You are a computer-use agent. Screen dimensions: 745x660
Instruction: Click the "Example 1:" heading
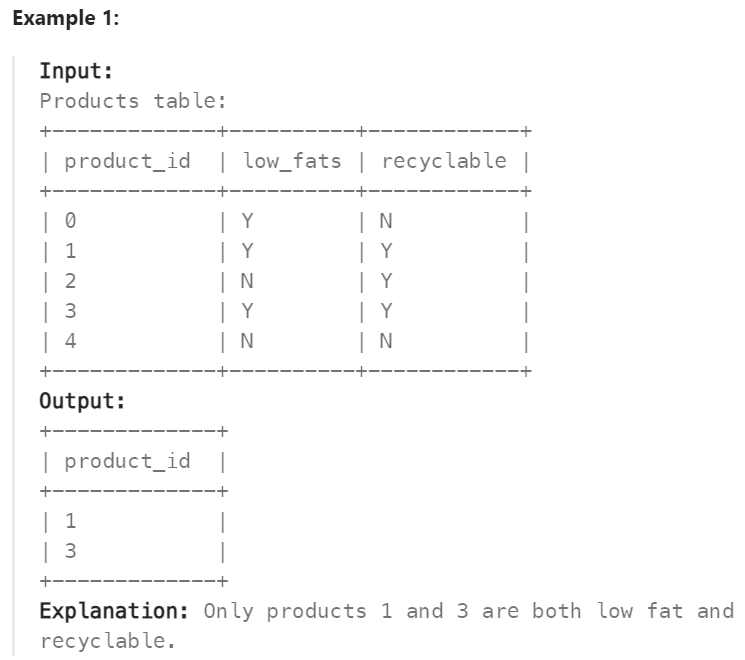click(x=65, y=19)
